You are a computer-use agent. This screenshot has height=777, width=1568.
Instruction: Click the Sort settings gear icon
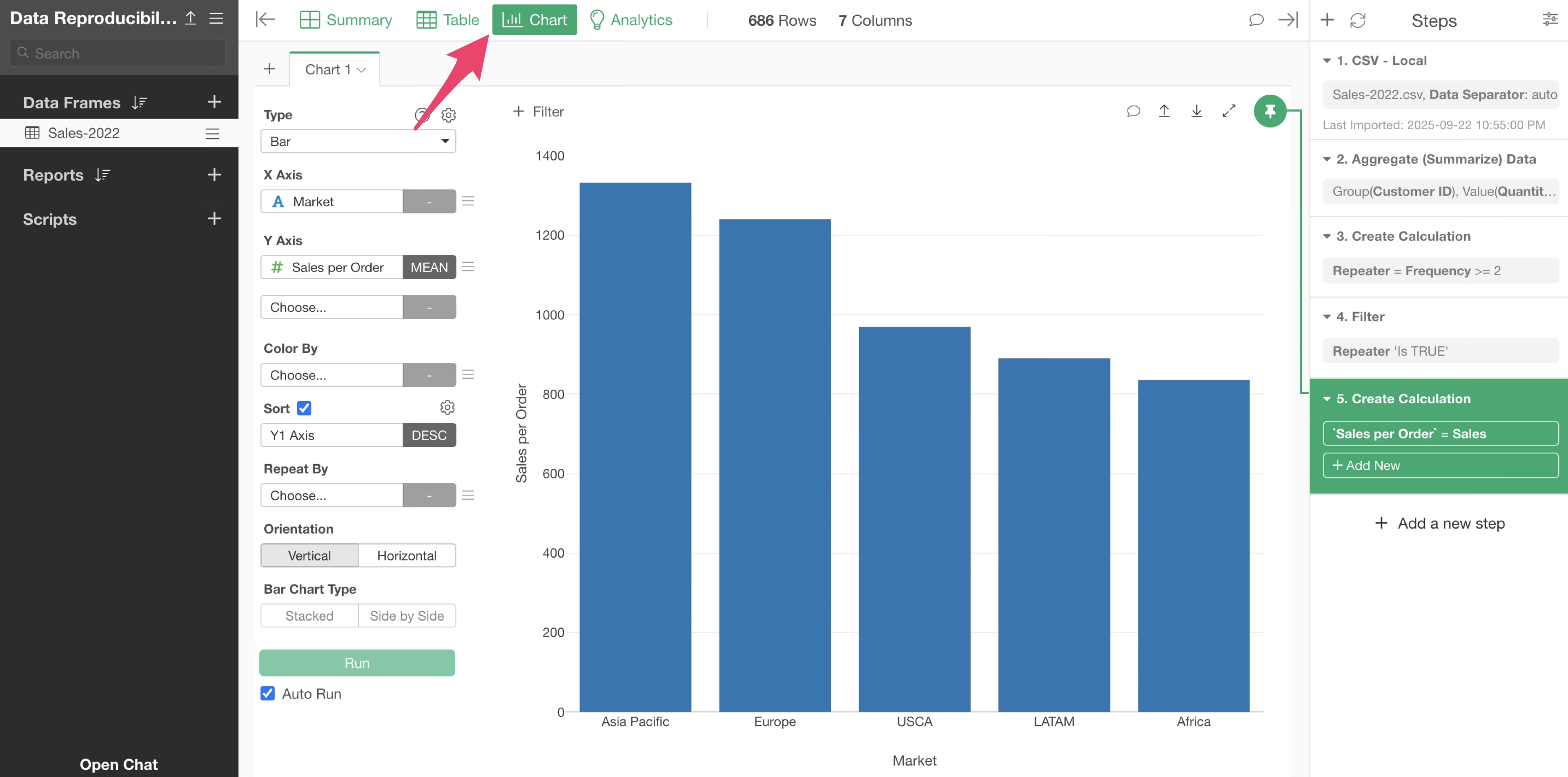tap(447, 407)
